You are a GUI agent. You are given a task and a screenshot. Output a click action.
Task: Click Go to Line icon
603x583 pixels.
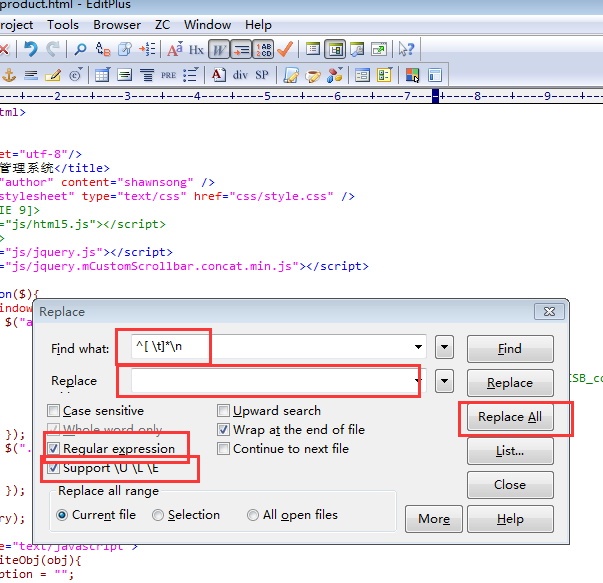[147, 49]
